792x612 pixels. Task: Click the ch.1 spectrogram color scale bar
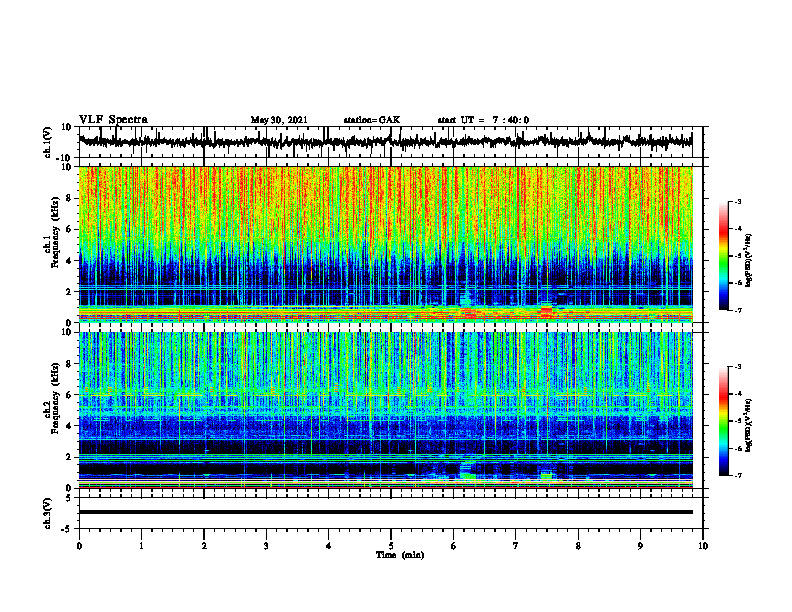click(x=723, y=256)
